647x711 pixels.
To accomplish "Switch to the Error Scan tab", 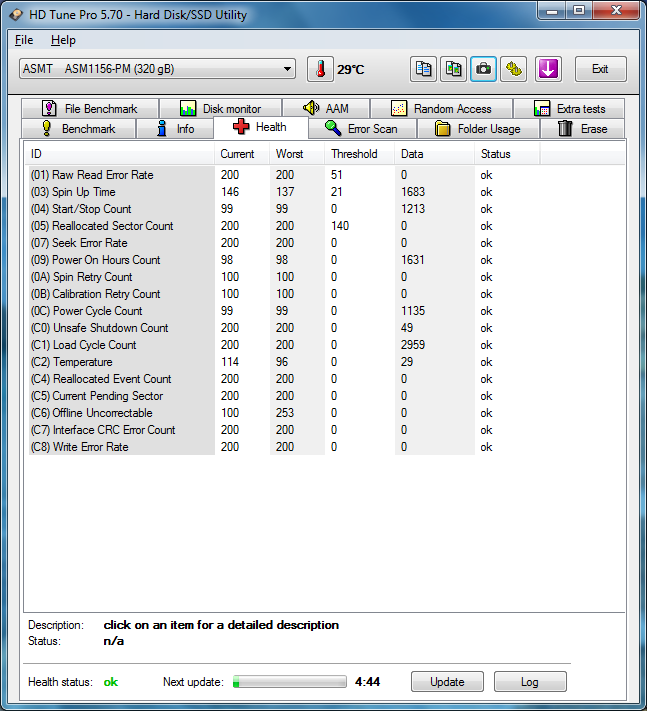I will coord(362,129).
